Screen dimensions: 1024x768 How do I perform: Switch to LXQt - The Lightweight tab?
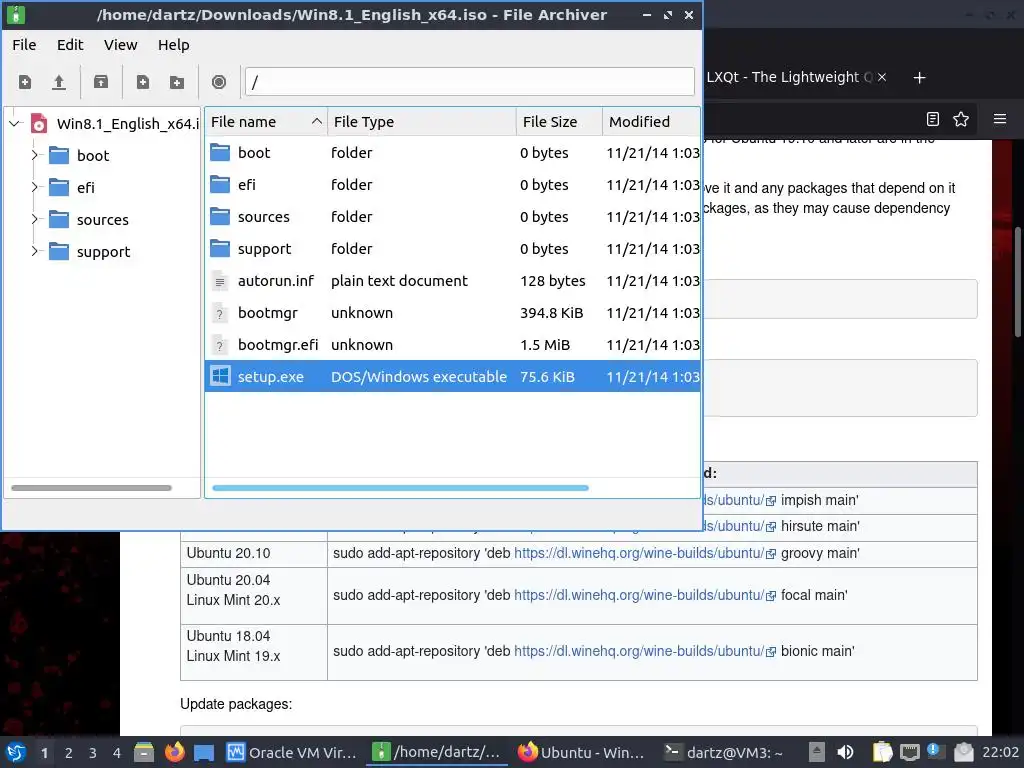click(x=789, y=77)
